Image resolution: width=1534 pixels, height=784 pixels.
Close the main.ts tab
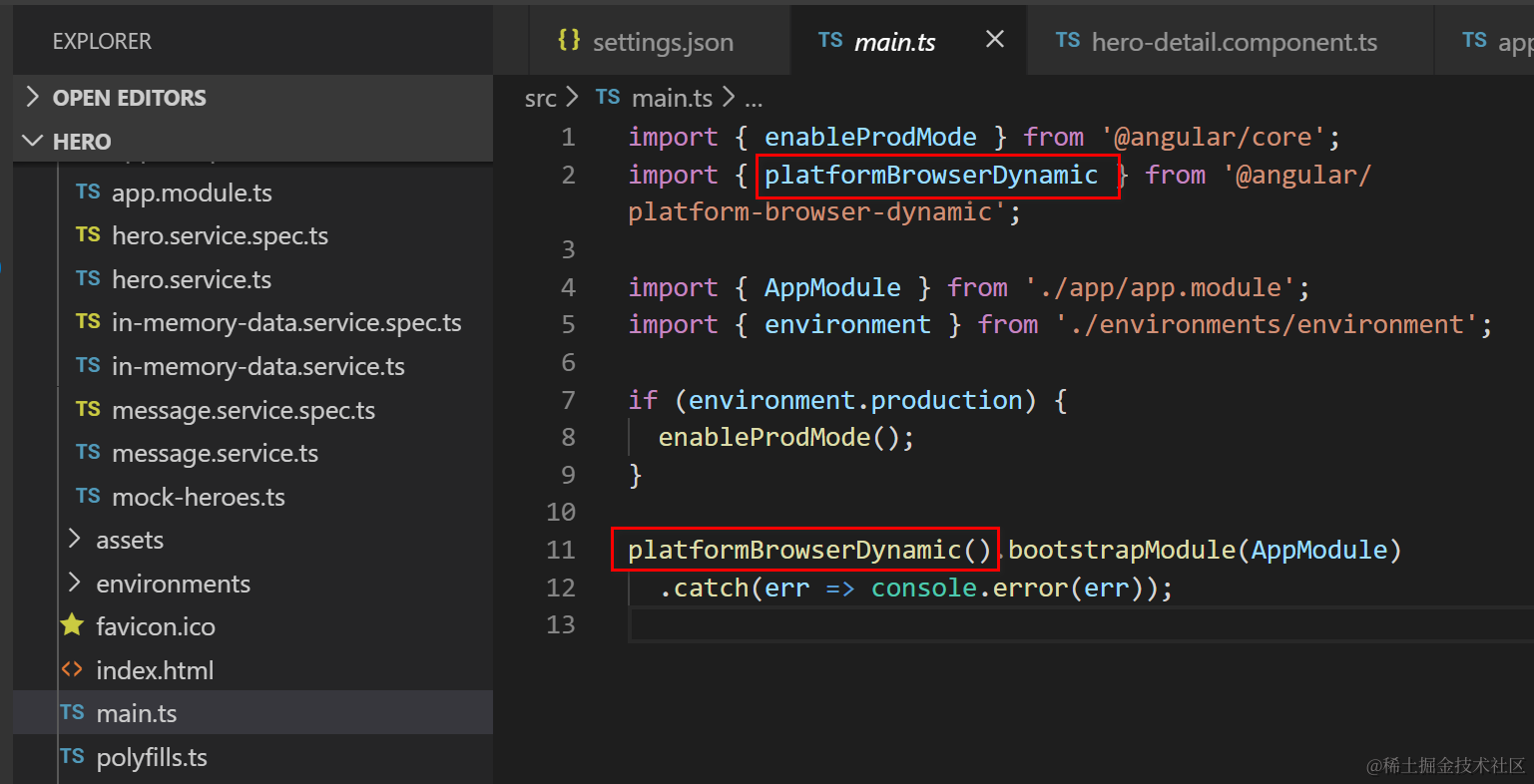point(994,39)
